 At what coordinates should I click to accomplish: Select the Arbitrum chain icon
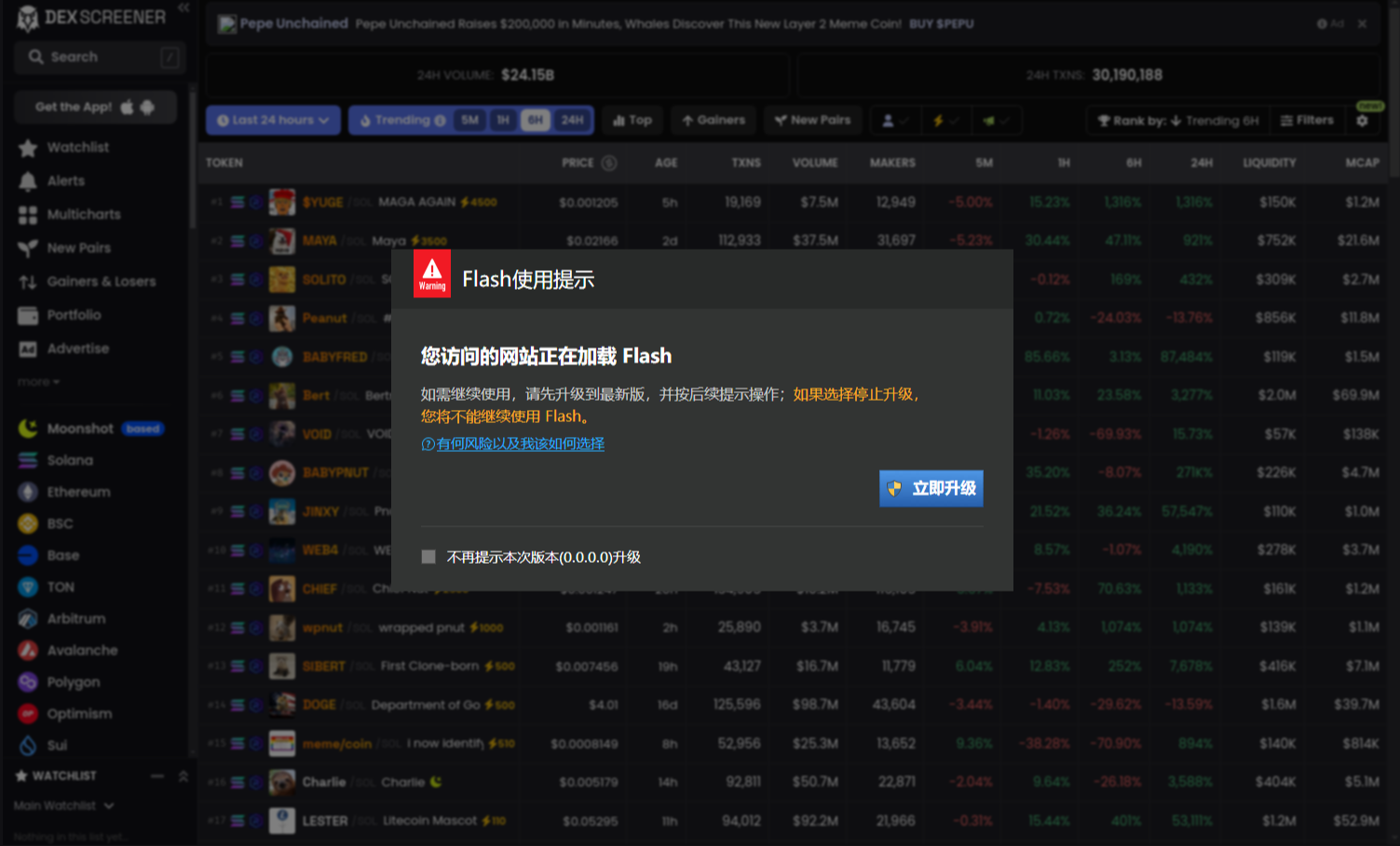(28, 619)
